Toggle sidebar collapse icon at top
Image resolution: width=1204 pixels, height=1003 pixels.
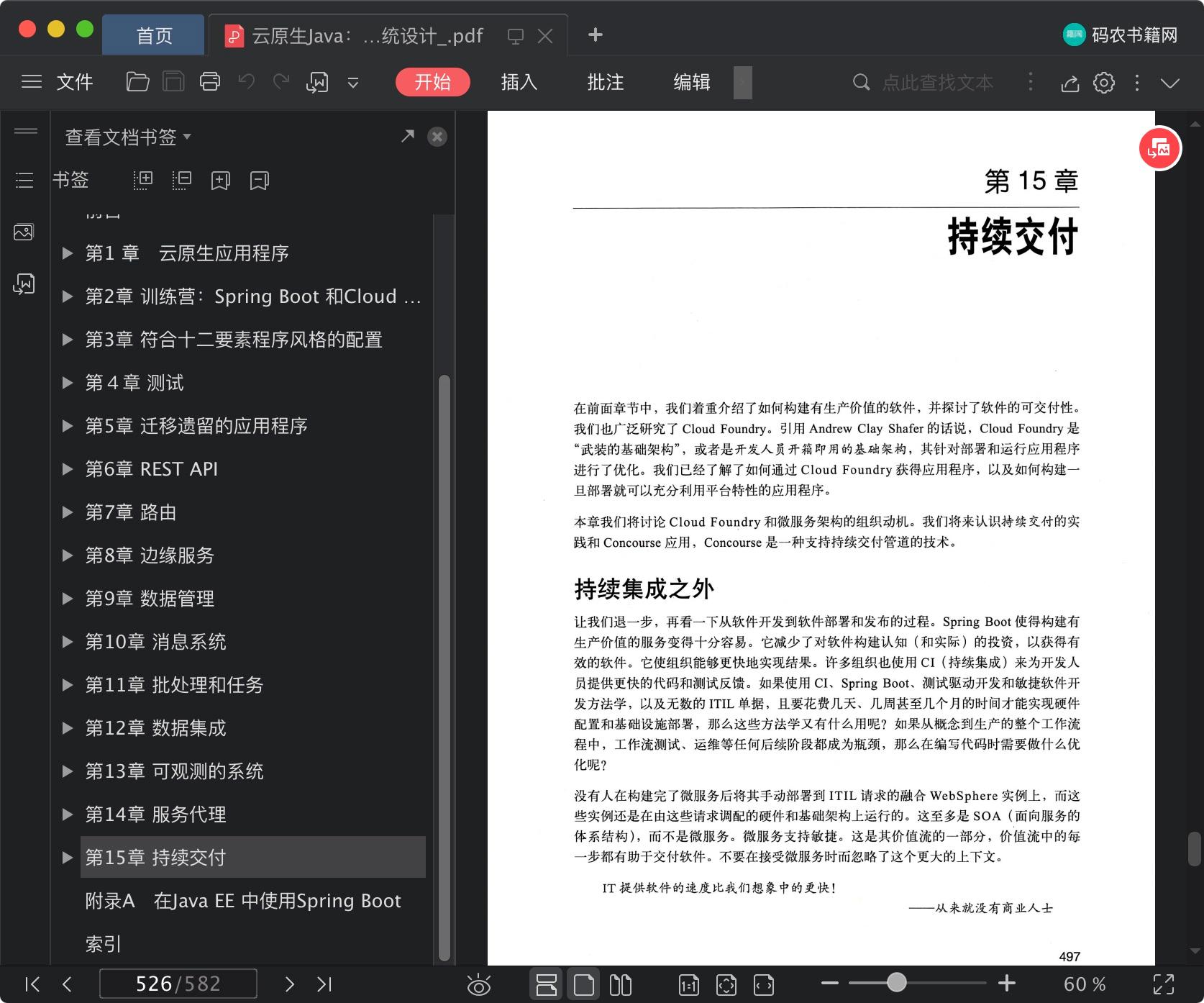pyautogui.click(x=26, y=131)
